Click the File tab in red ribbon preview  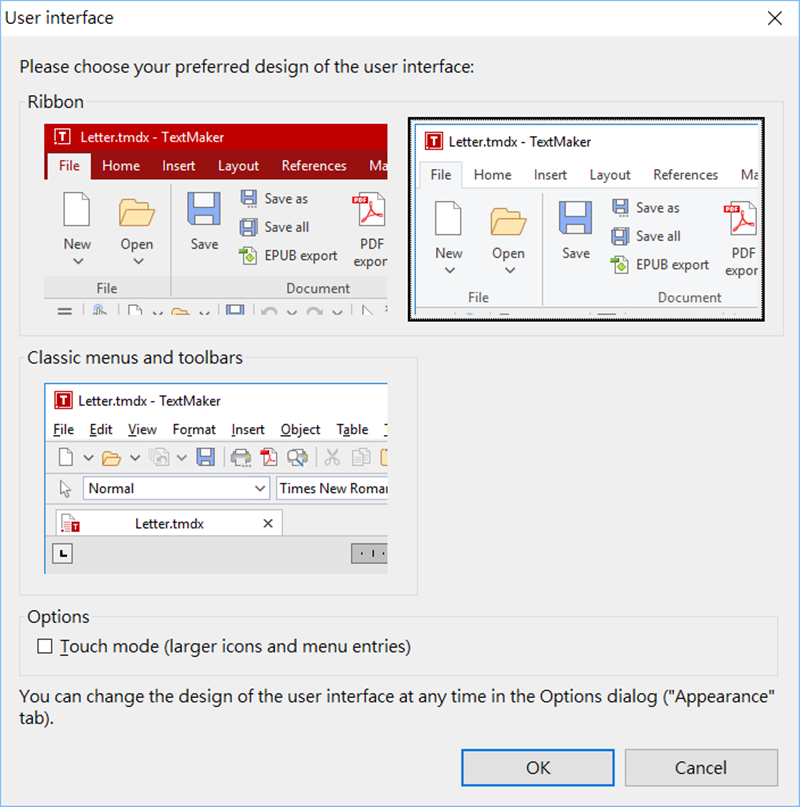tap(69, 166)
